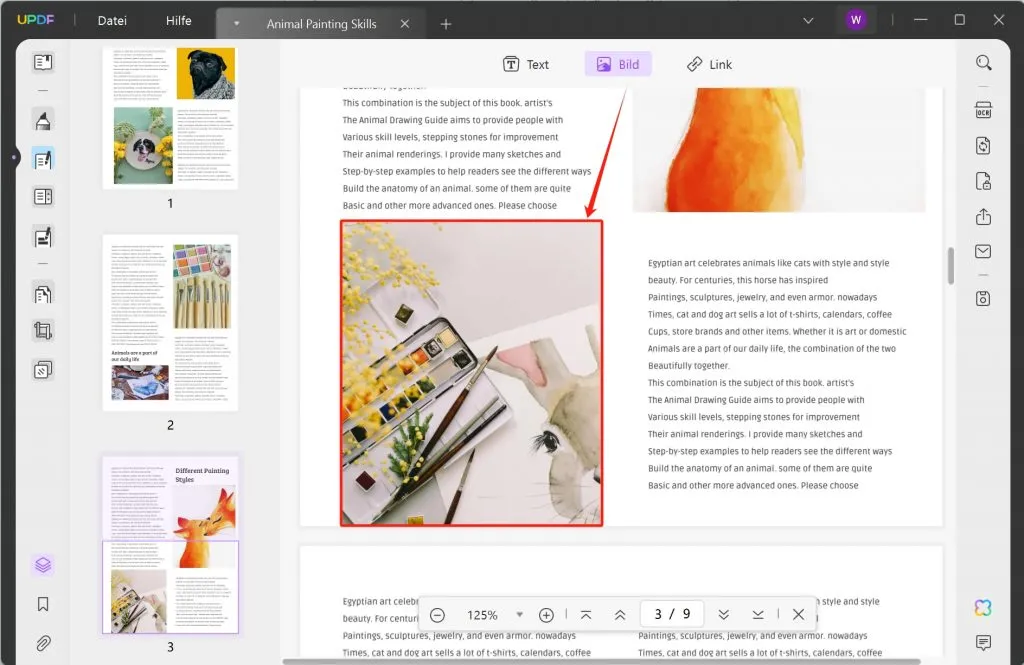Screen dimensions: 1024x665
Task: Zoom out with the minus icon
Action: (x=438, y=615)
